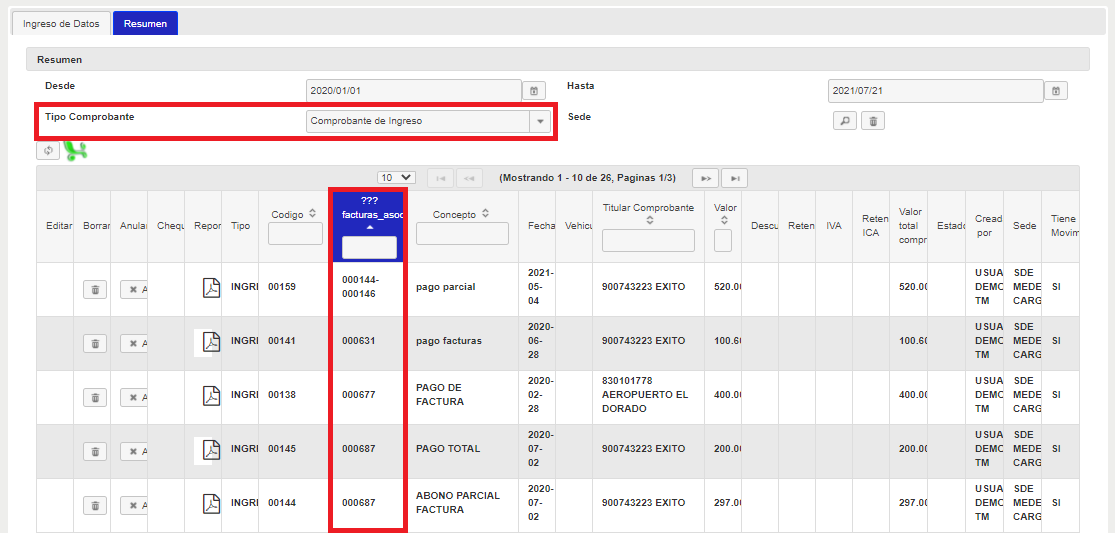Open the Desde date calendar picker
This screenshot has width=1118, height=533.
pyautogui.click(x=534, y=91)
